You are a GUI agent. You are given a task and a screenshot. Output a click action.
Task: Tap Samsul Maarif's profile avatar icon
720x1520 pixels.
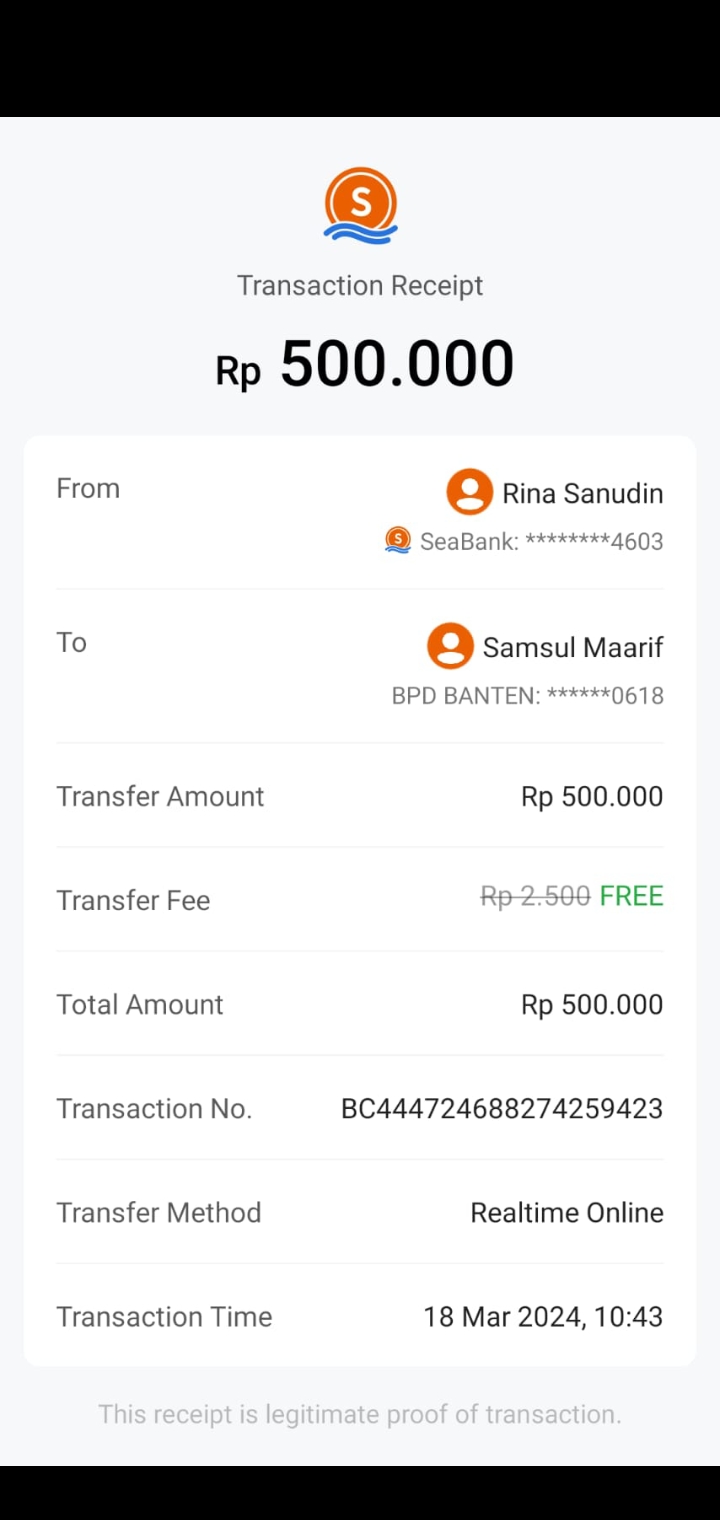[450, 646]
